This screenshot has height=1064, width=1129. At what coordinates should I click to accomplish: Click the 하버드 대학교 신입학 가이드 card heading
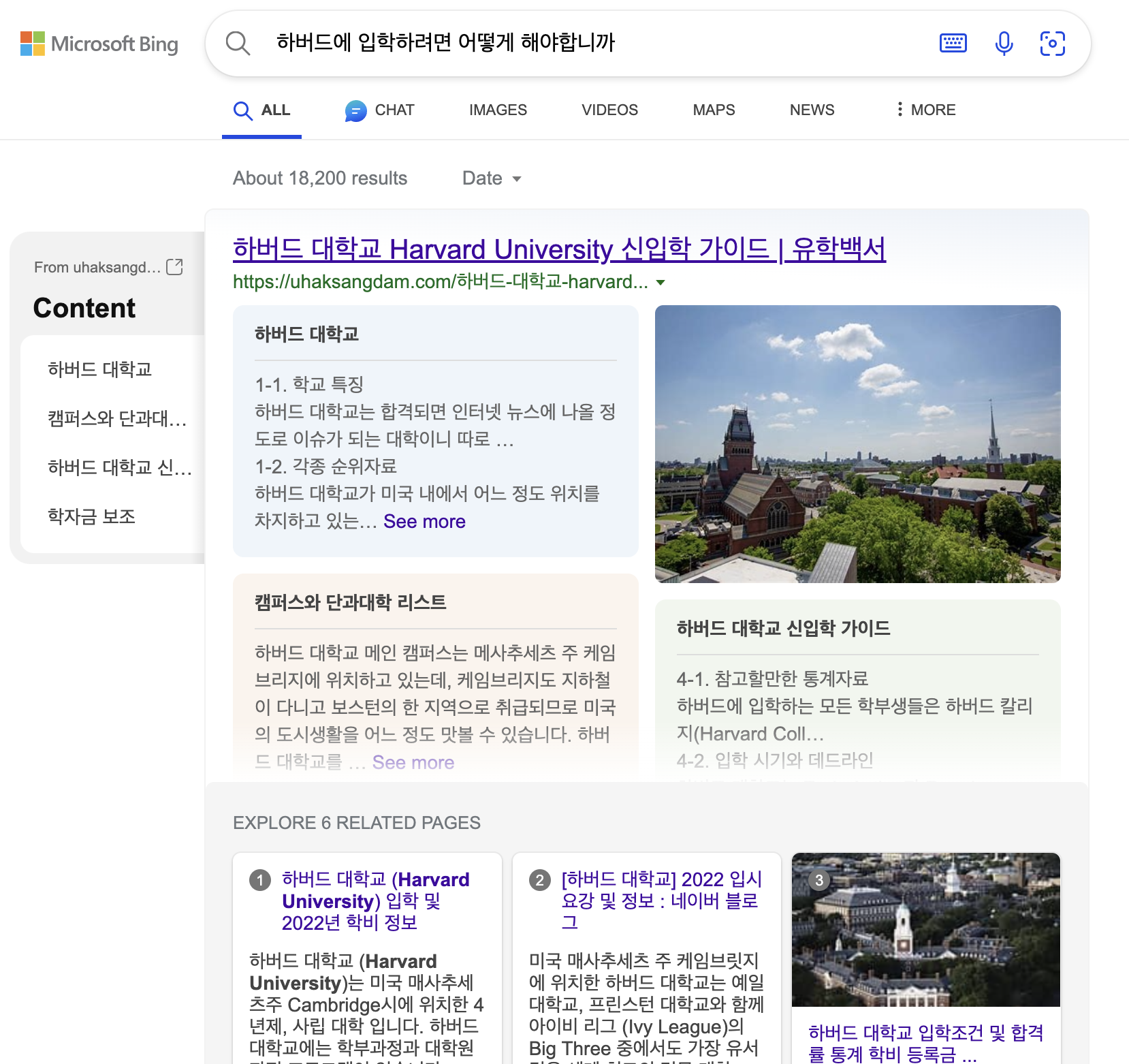click(x=784, y=628)
